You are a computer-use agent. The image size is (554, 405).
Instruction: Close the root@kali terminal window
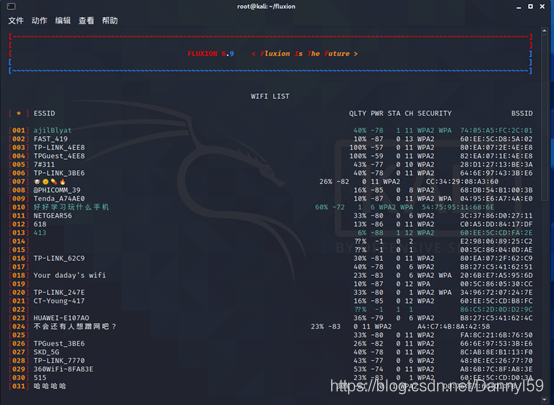542,6
